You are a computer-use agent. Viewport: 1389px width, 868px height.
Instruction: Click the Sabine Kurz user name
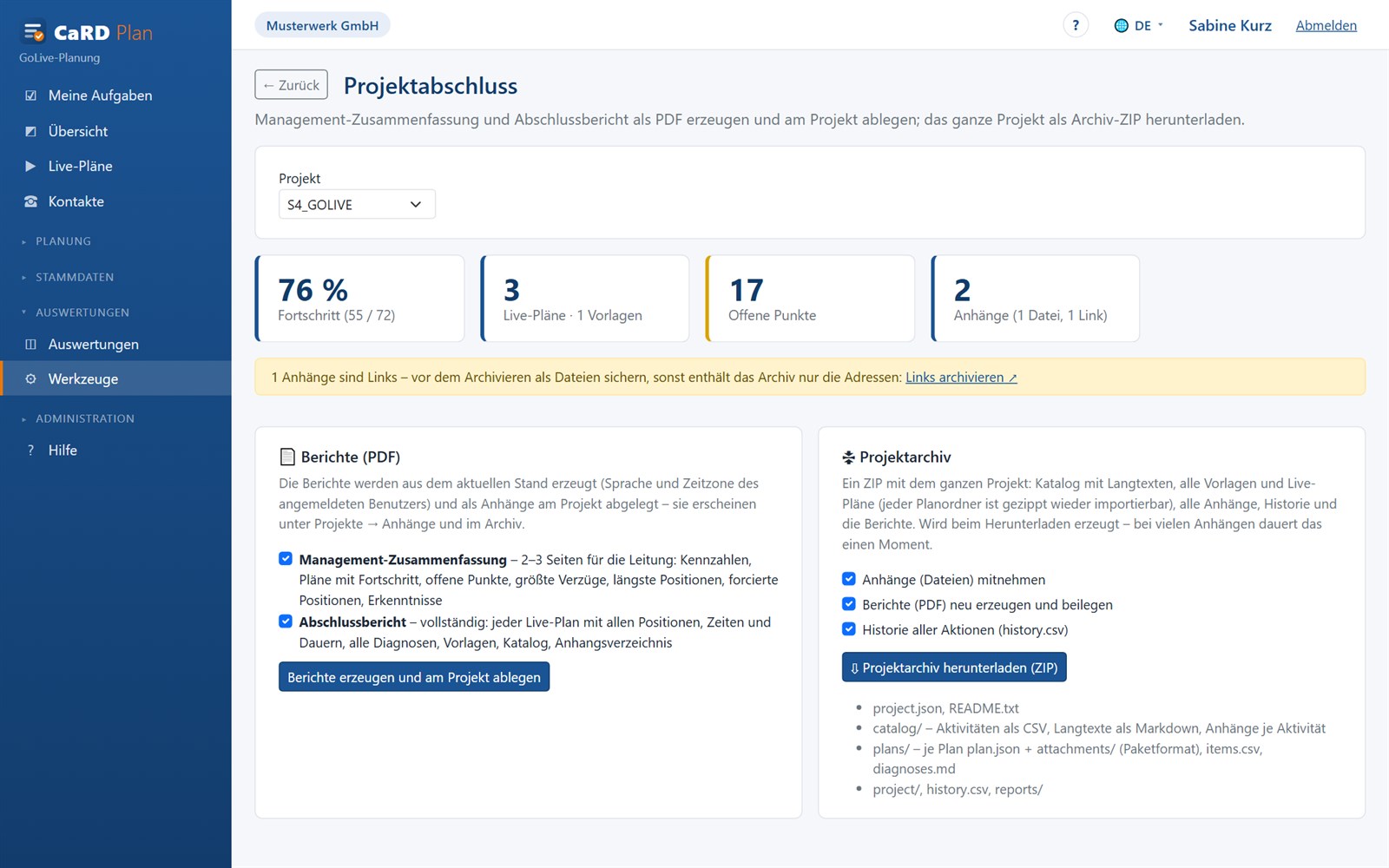tap(1229, 26)
